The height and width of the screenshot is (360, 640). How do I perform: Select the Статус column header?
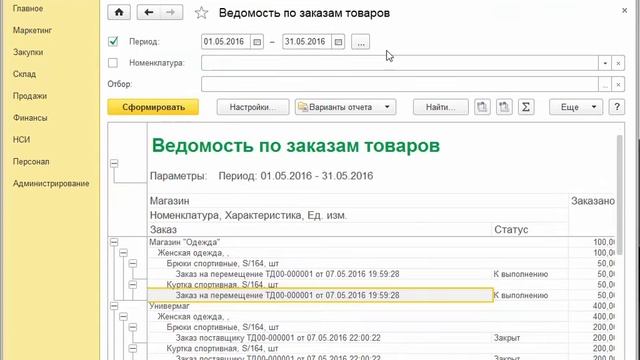click(x=511, y=229)
